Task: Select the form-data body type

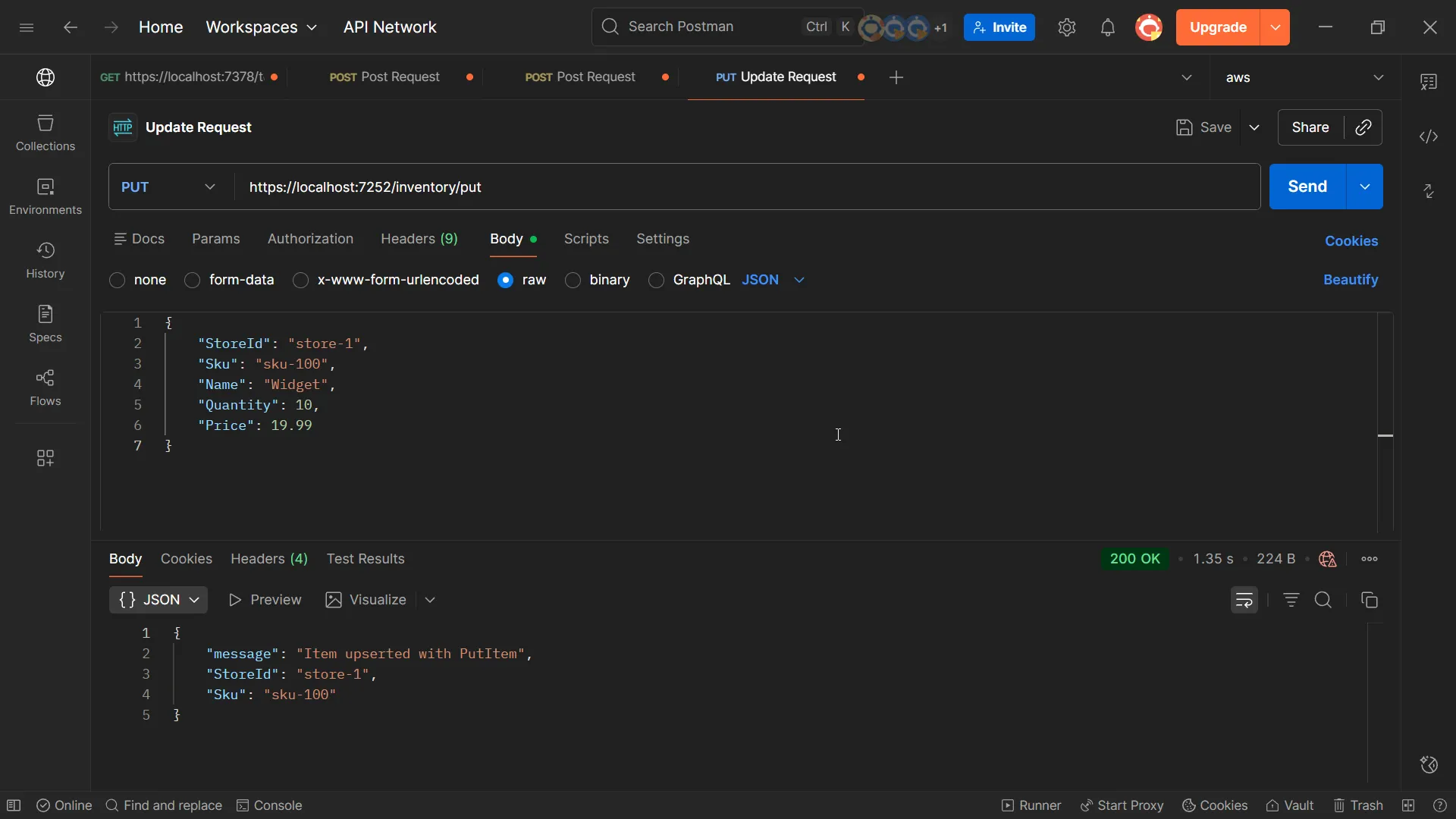Action: pyautogui.click(x=193, y=281)
